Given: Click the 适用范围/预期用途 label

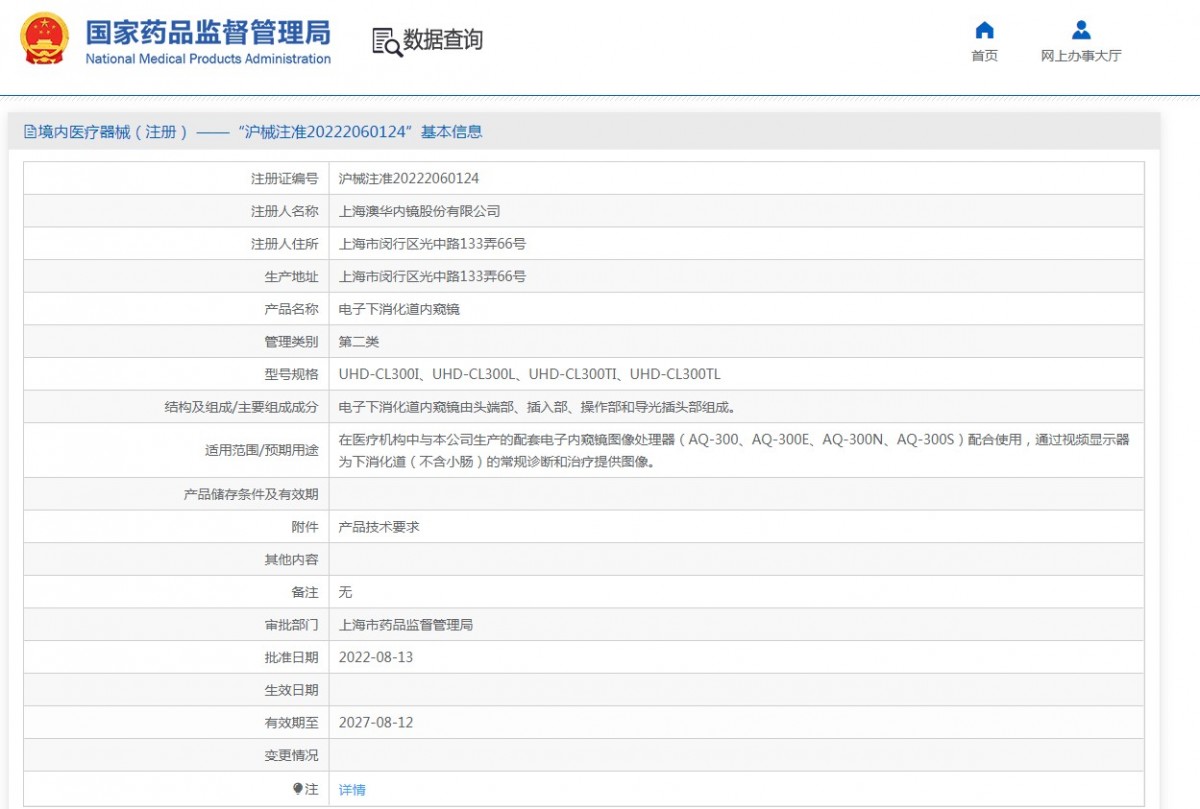Looking at the screenshot, I should [x=262, y=450].
